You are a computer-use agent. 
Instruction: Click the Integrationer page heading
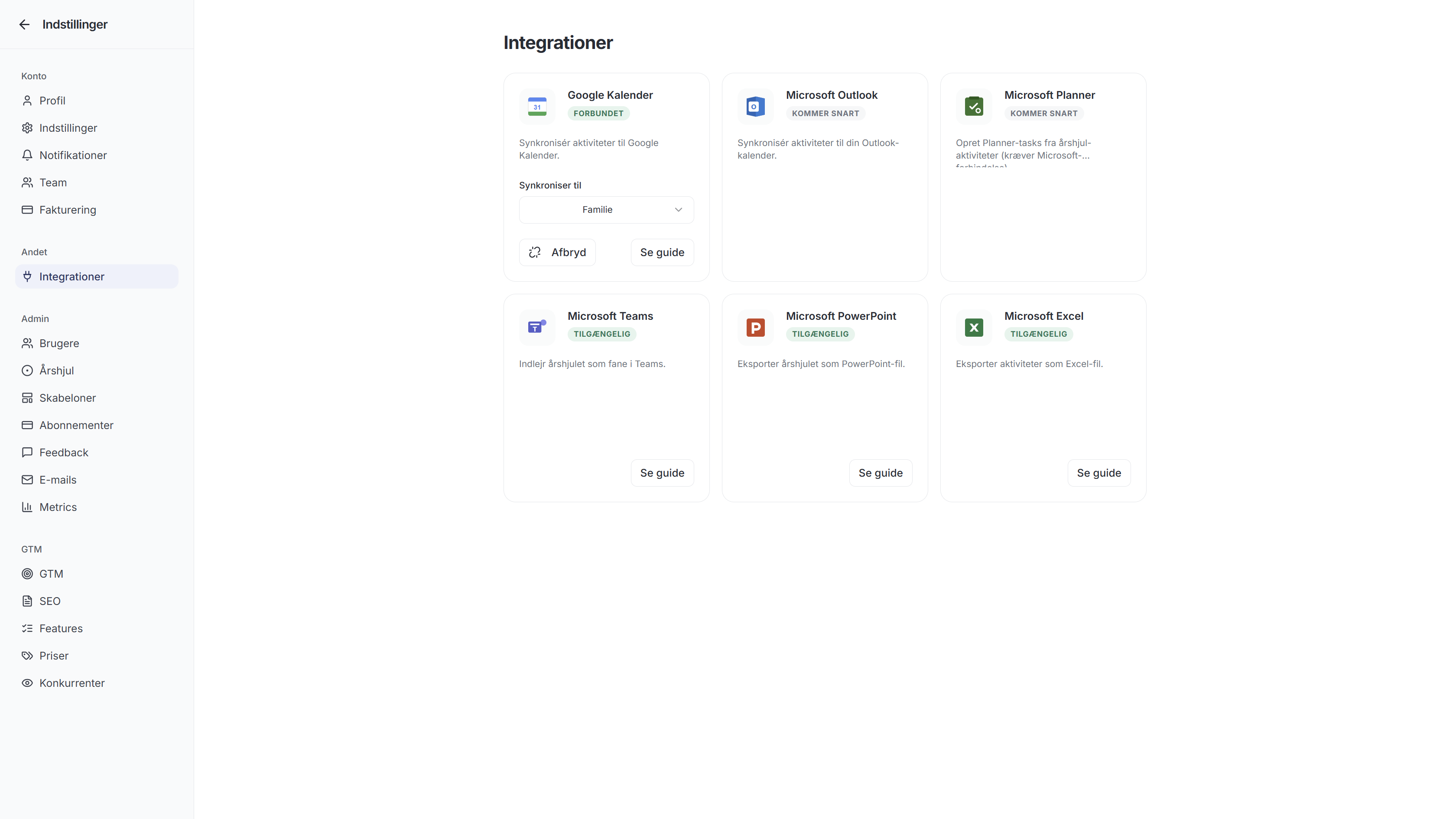coord(558,43)
